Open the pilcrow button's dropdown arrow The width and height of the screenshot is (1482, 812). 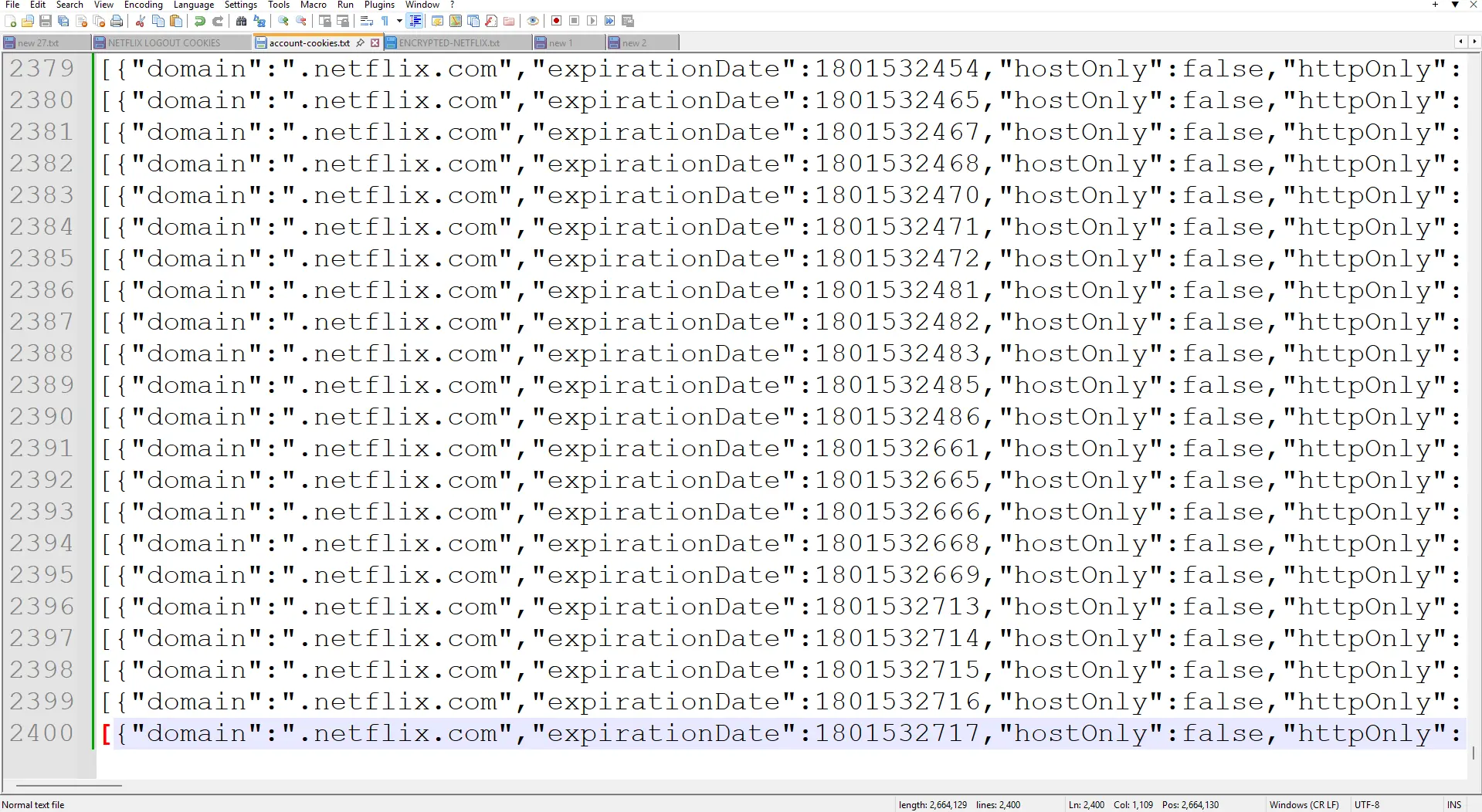(x=399, y=21)
